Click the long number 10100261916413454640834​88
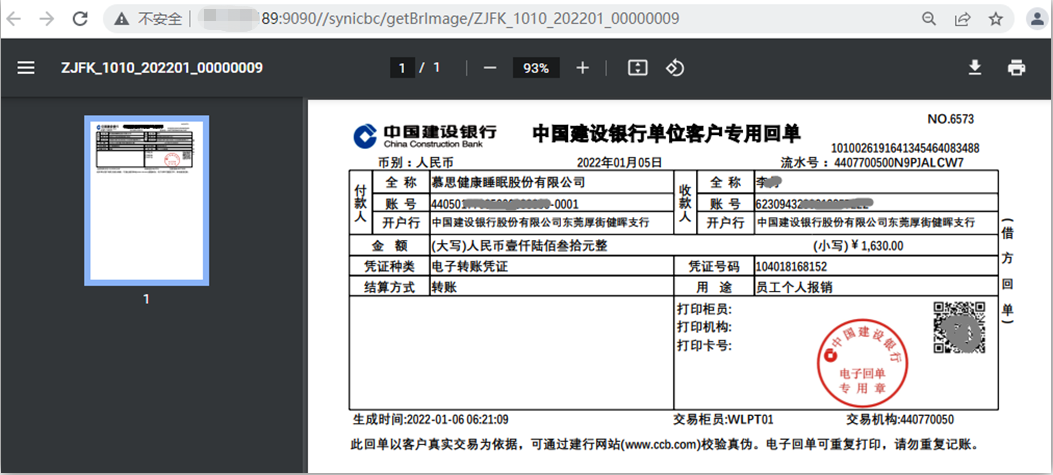 click(905, 148)
